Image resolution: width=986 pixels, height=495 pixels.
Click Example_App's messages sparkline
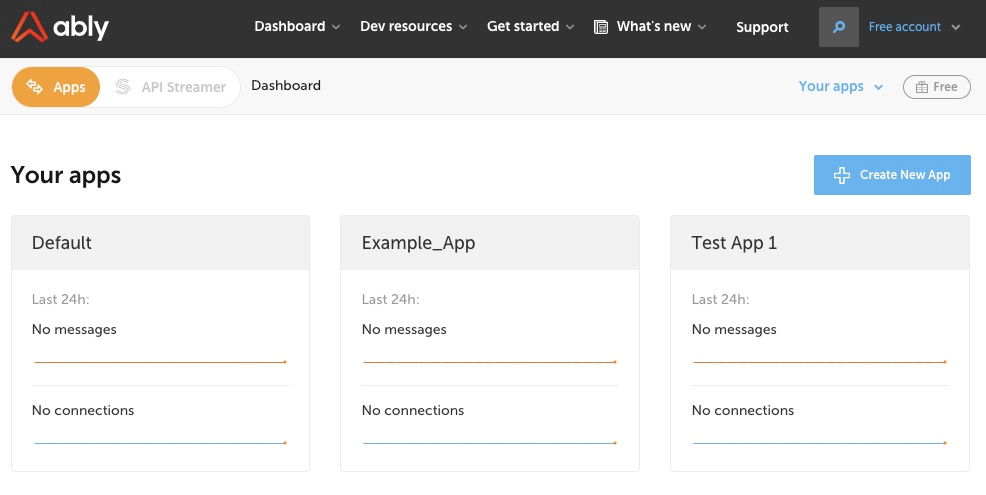point(490,362)
